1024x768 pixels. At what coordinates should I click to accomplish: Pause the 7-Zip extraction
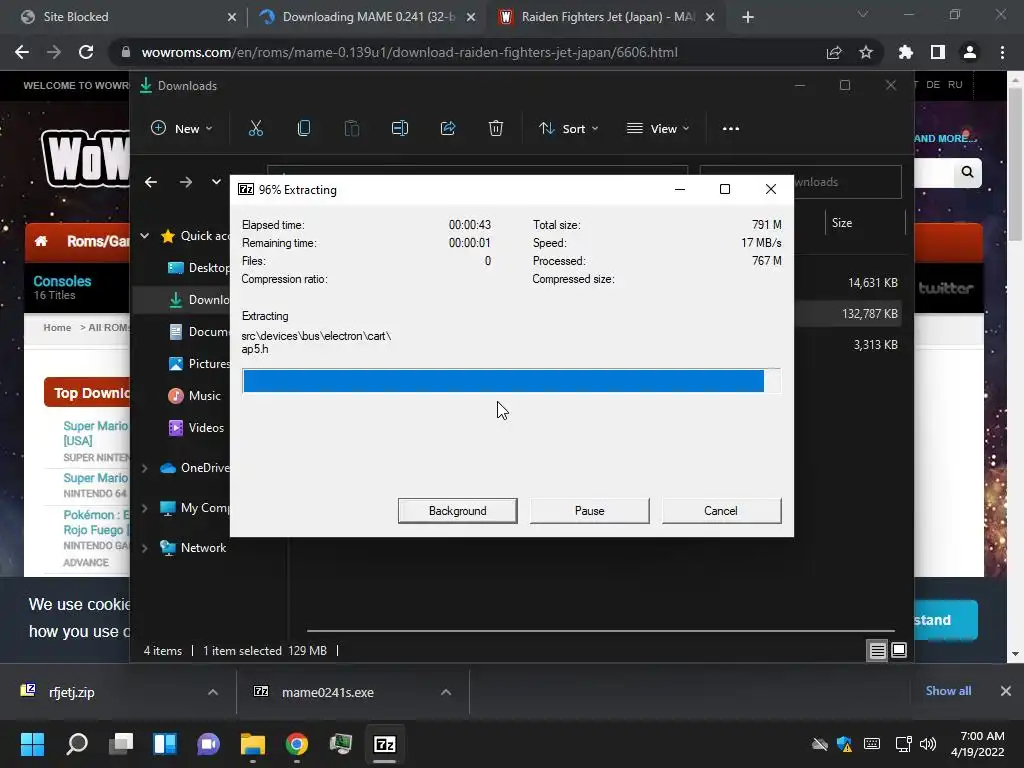tap(589, 511)
